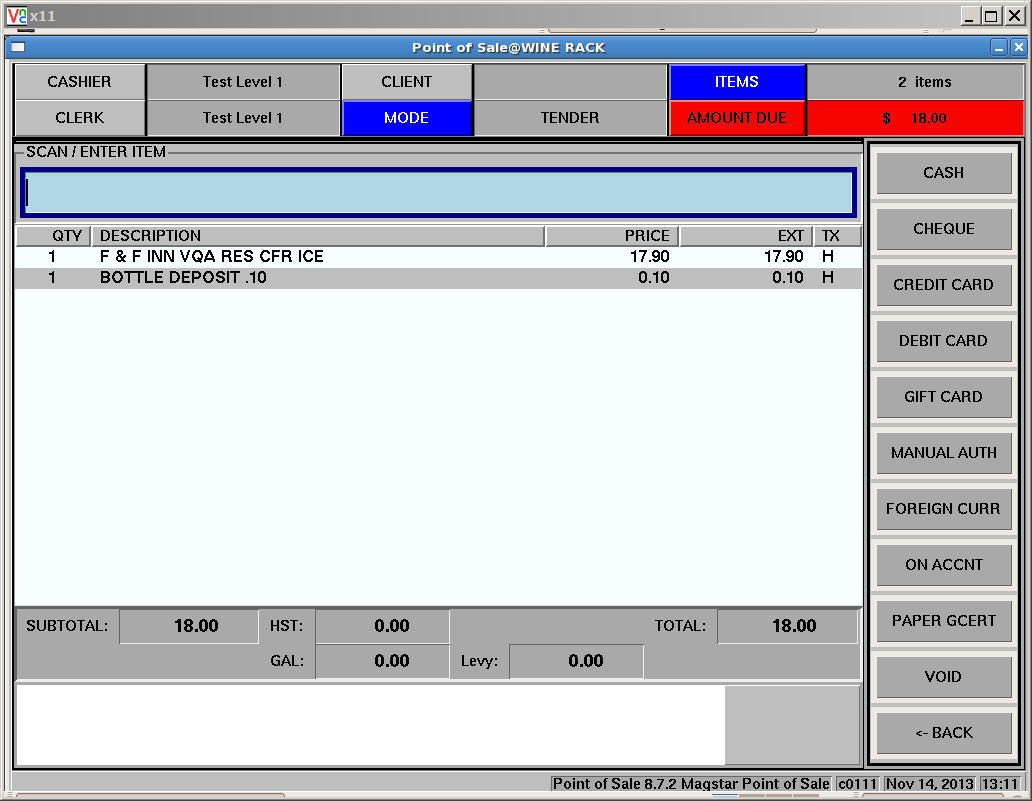This screenshot has height=801, width=1032.
Task: Pay with CREDIT CARD
Action: pos(943,284)
